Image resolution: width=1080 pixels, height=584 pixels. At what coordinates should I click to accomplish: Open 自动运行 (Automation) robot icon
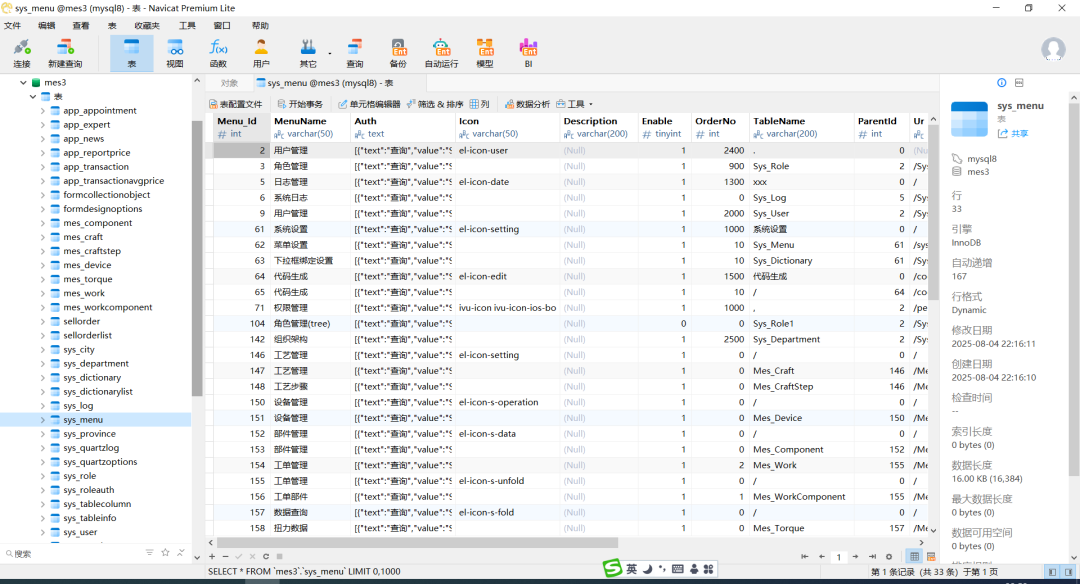coord(441,53)
